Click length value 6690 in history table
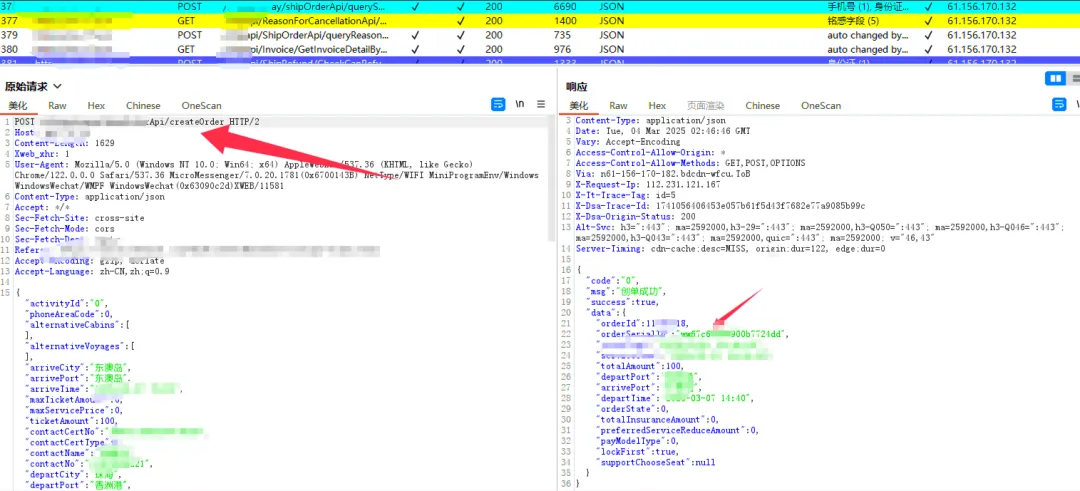The image size is (1080, 491). [565, 6]
